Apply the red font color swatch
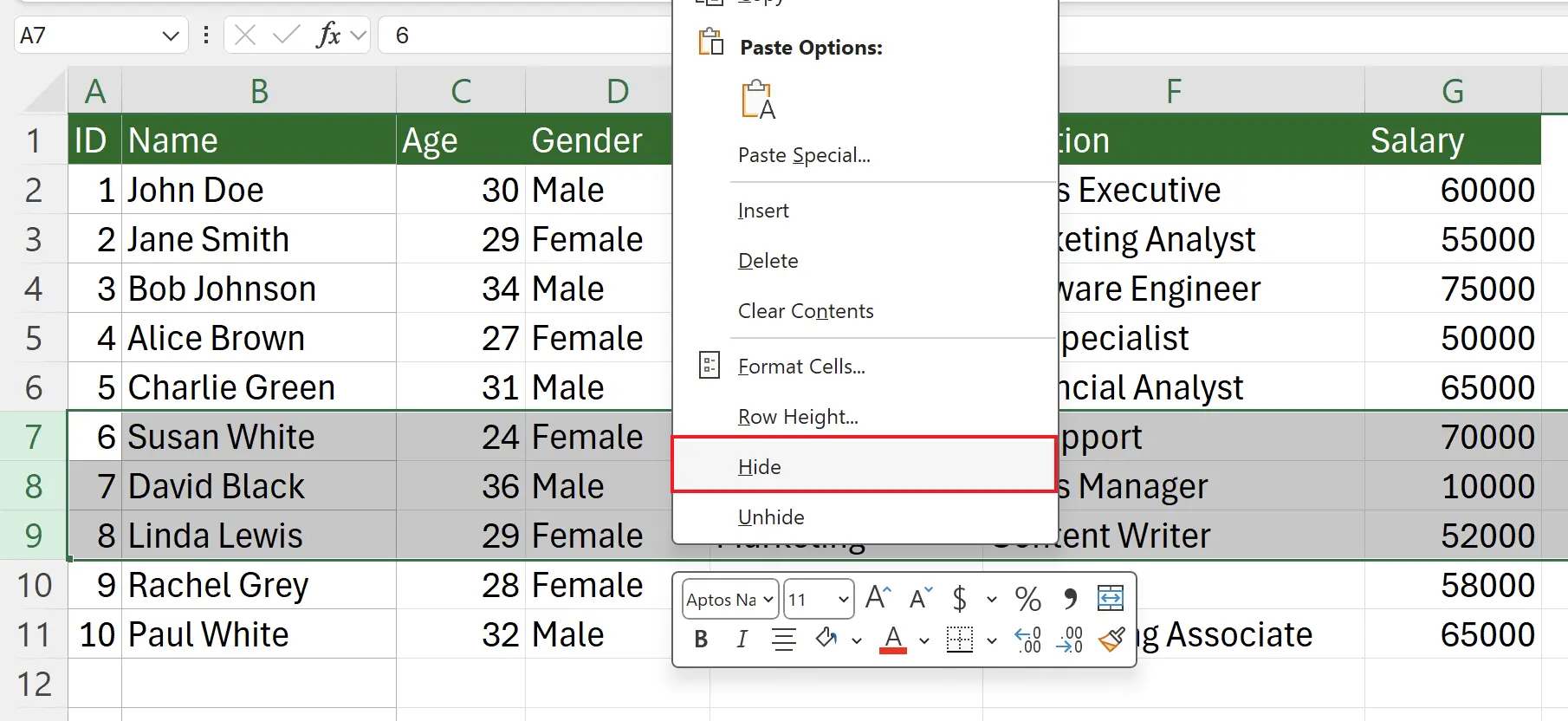This screenshot has height=721, width=1568. (893, 640)
